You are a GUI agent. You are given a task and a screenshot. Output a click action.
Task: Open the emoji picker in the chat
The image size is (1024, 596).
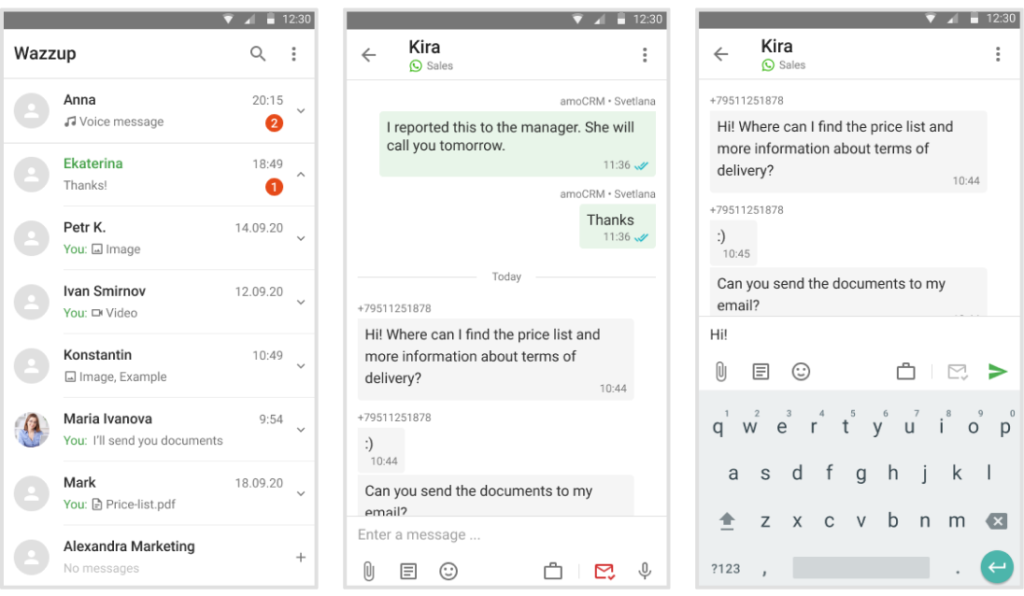448,571
